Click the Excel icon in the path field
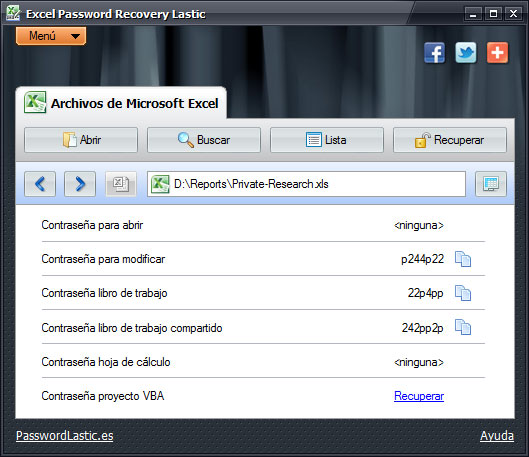This screenshot has height=457, width=529. click(x=160, y=184)
